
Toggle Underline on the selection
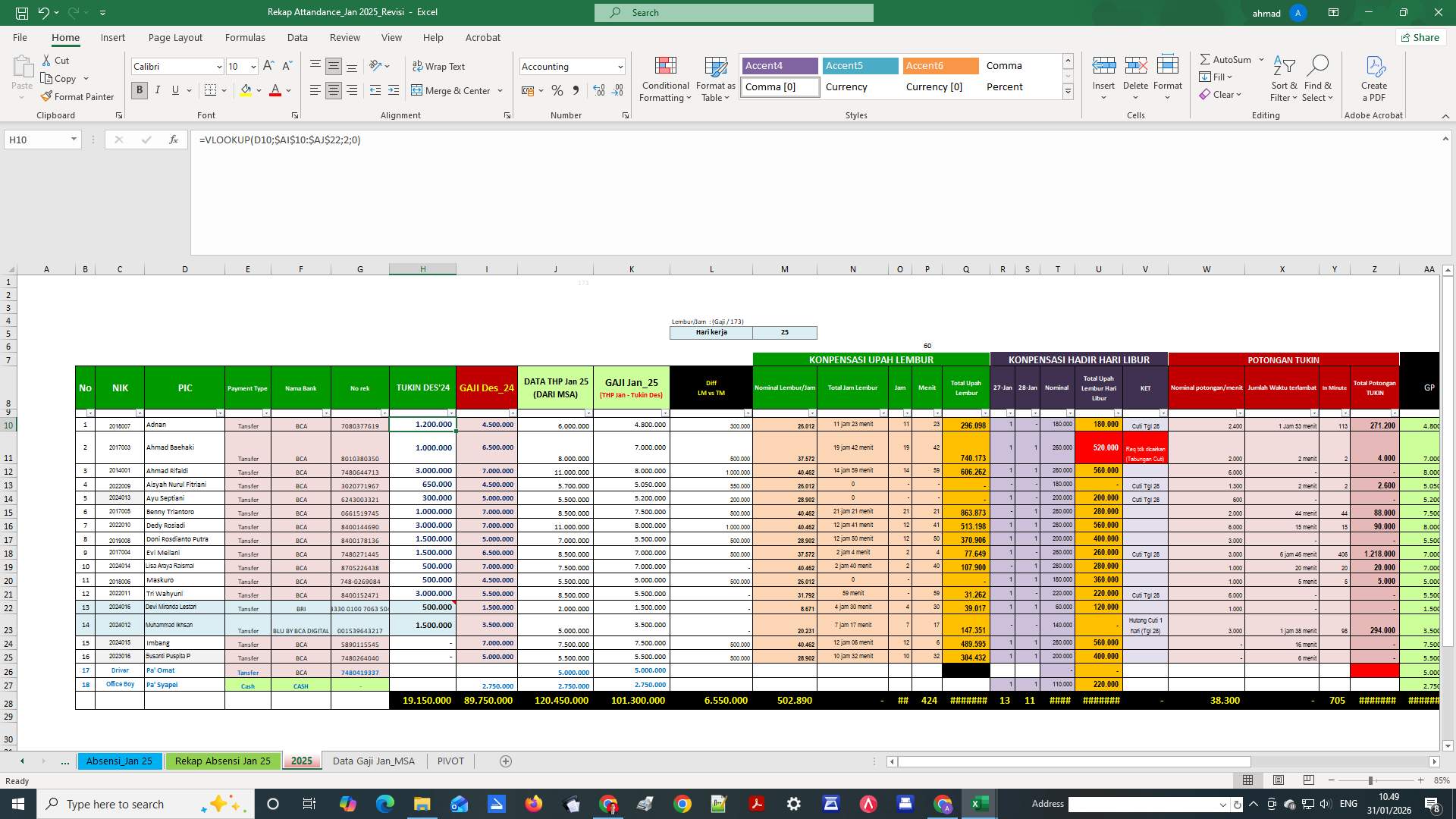pos(174,89)
